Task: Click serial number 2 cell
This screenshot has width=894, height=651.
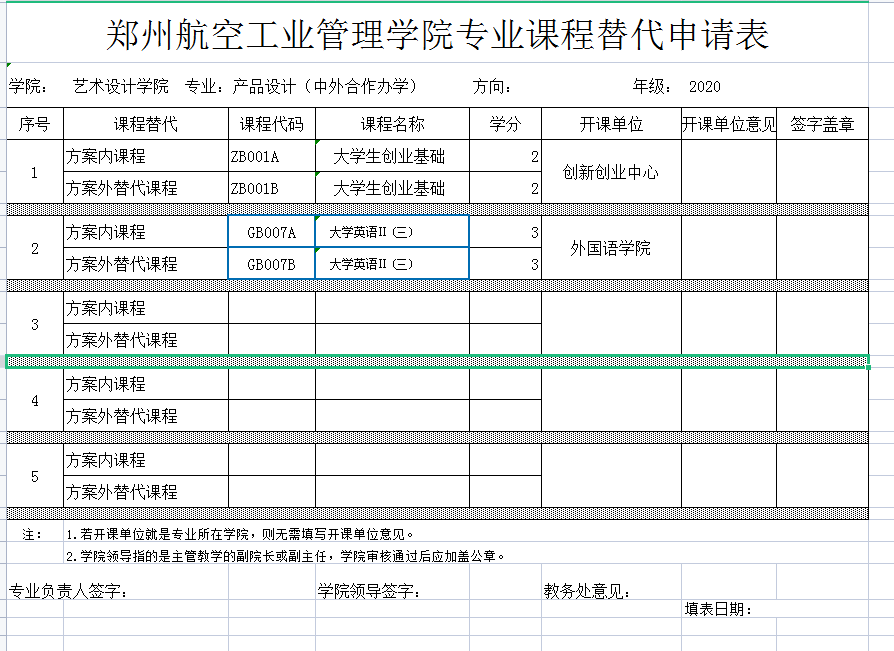Action: coord(35,247)
